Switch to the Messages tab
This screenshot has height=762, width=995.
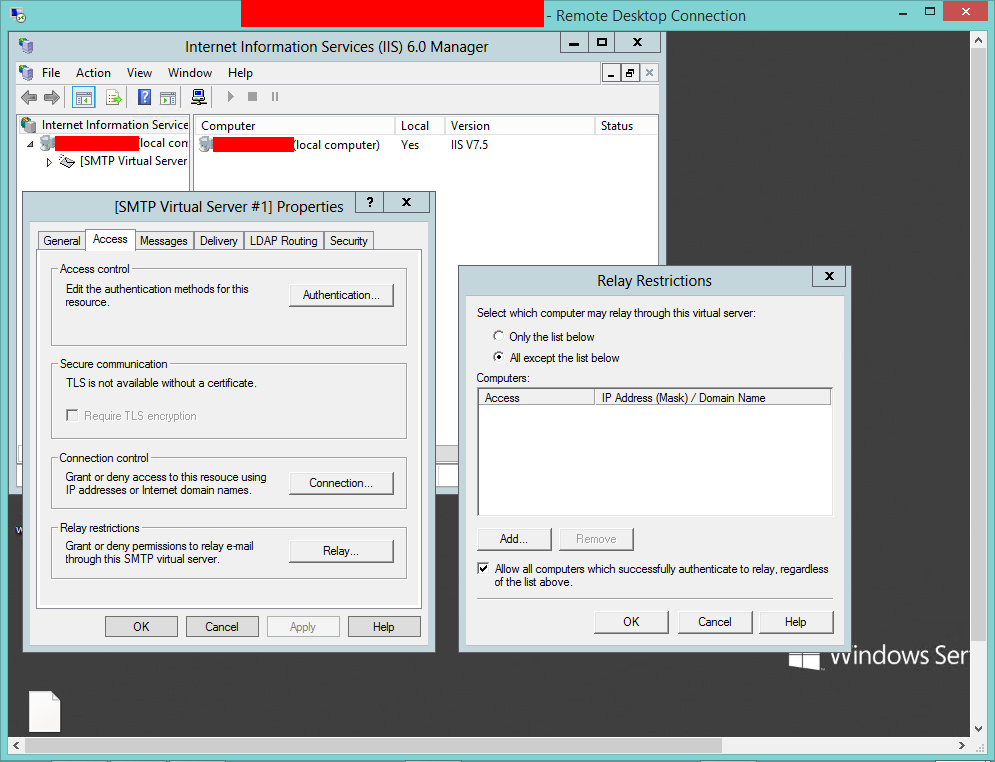[x=164, y=241]
